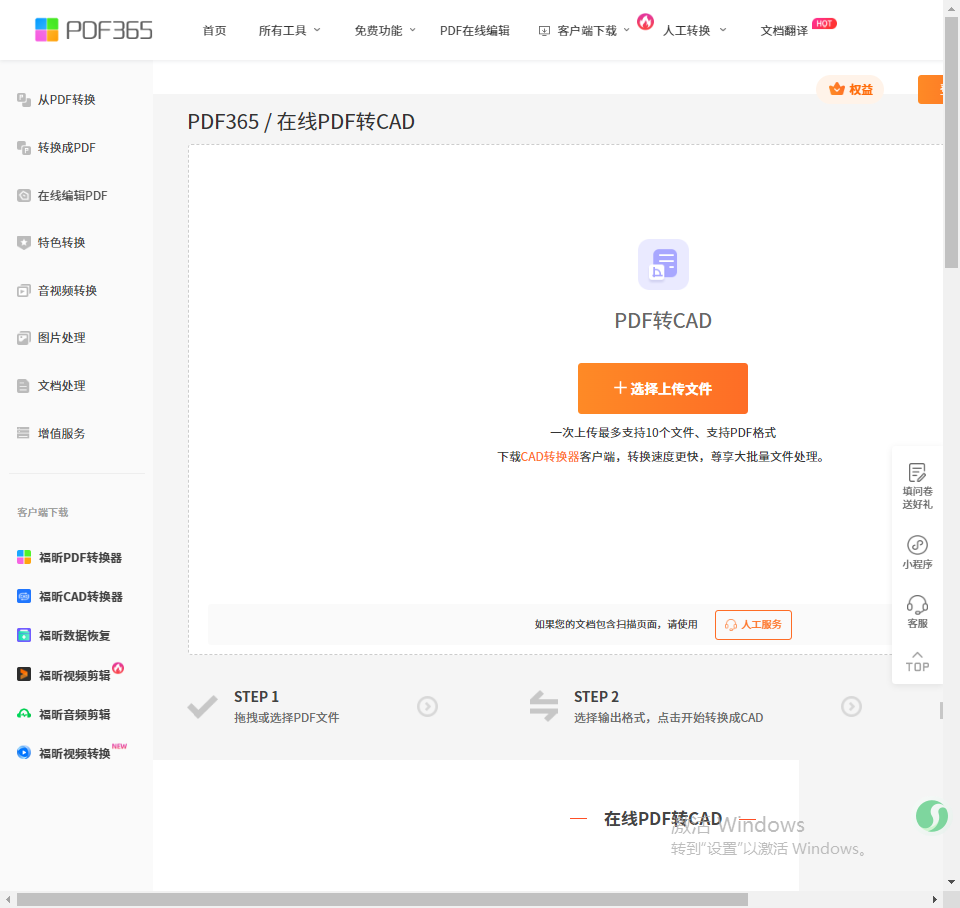Open the 福昕数据恢复 download link

(x=75, y=636)
